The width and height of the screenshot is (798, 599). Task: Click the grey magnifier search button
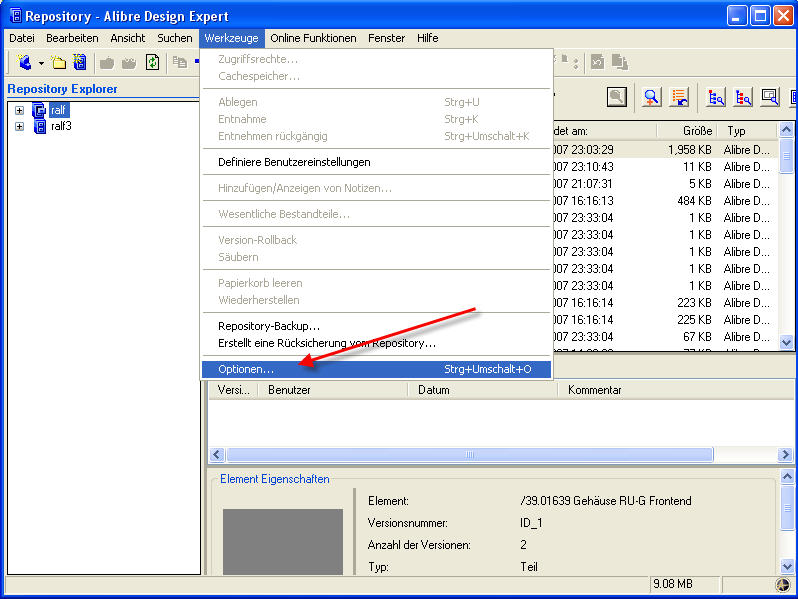[617, 96]
